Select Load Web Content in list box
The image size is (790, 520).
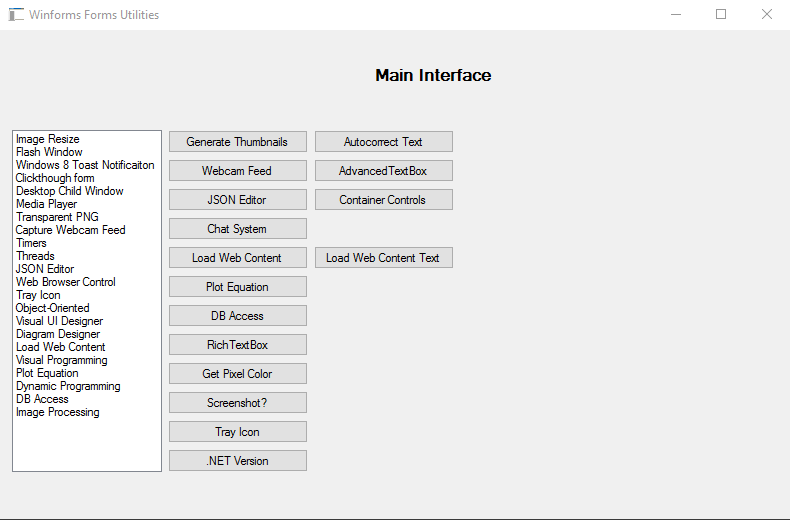pyautogui.click(x=87, y=347)
